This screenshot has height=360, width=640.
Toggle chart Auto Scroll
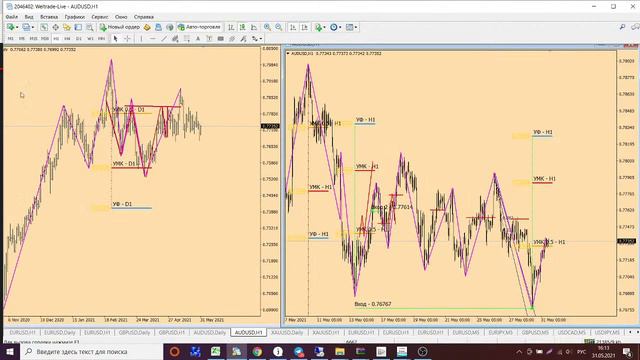(293, 27)
